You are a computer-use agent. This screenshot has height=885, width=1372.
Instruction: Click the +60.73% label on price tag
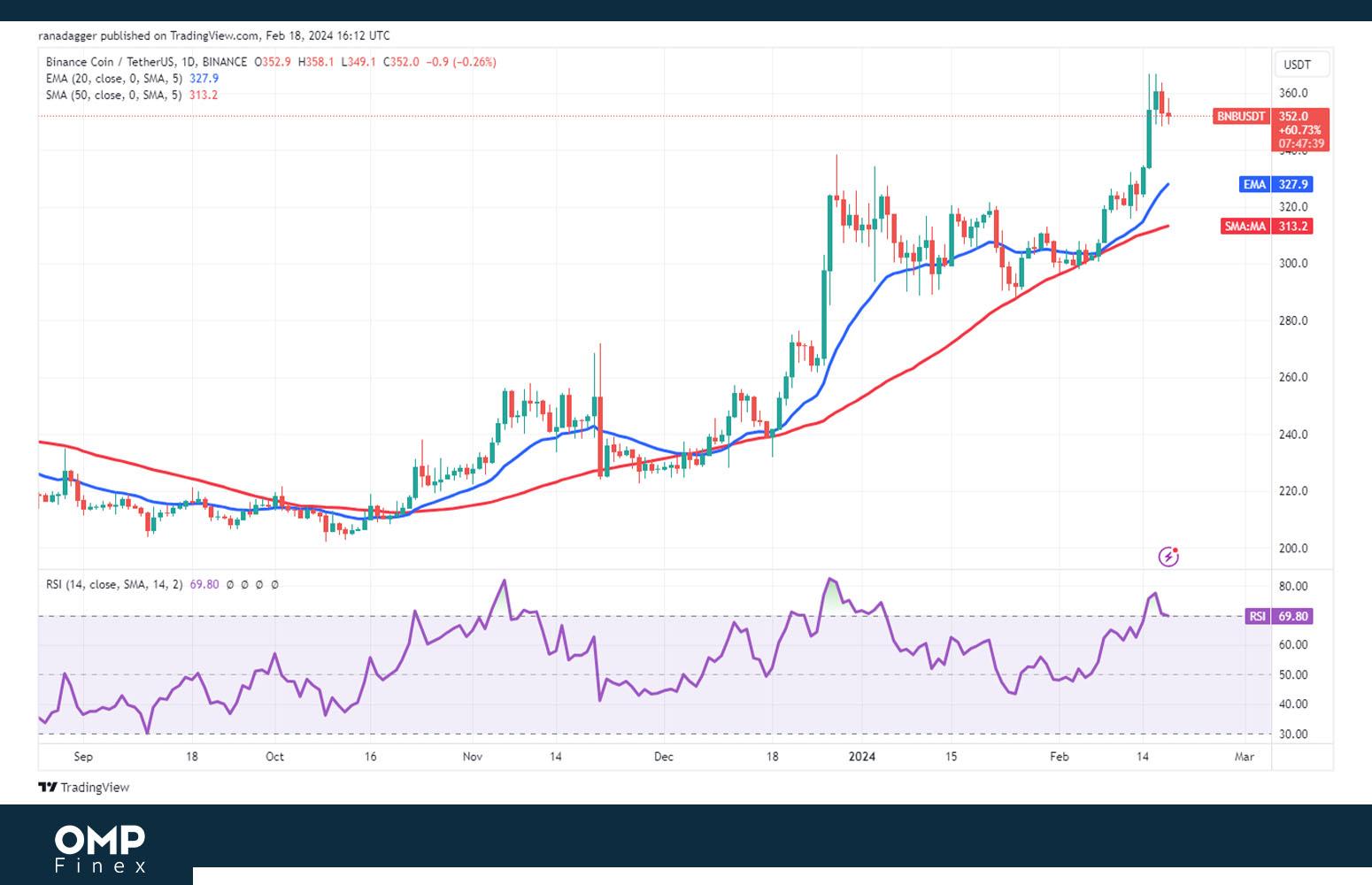[1299, 130]
